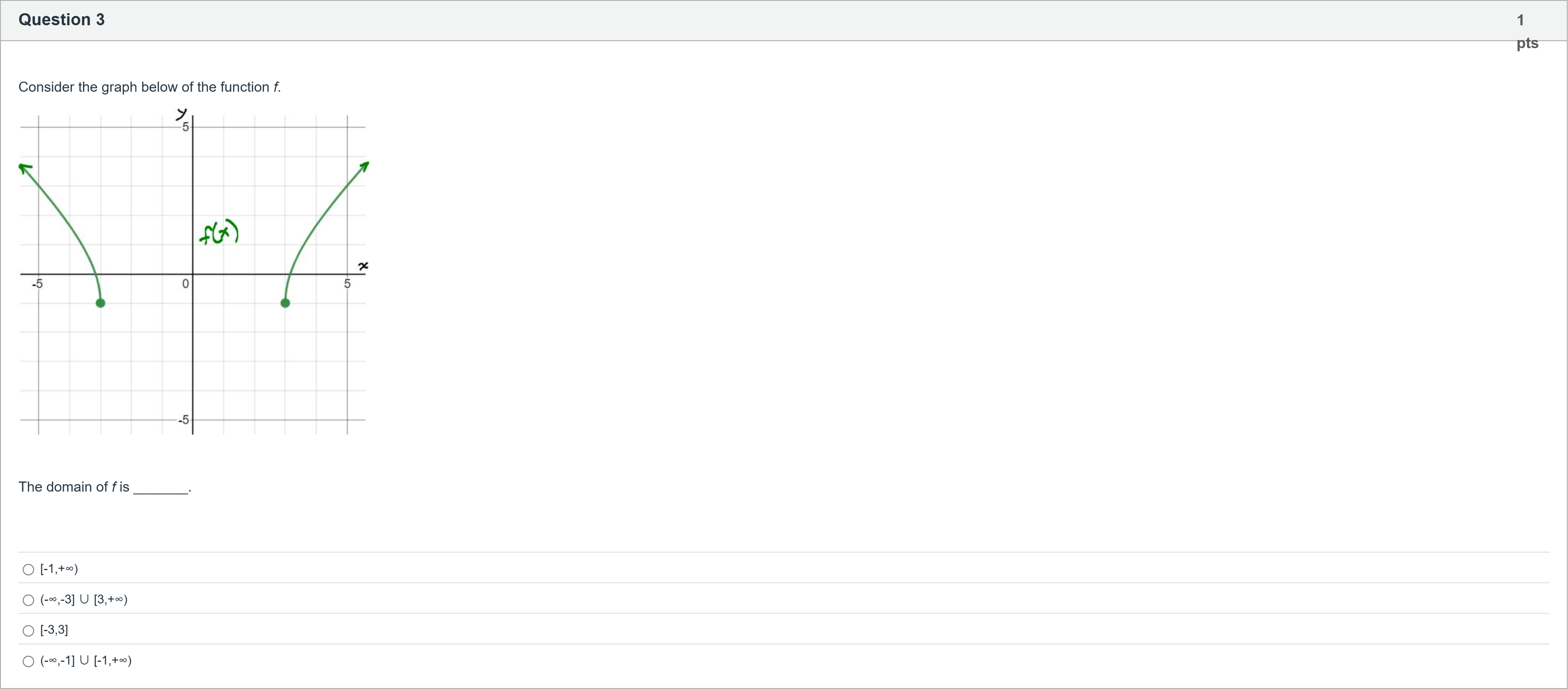Select the [-1,+∞) radio button
The image size is (1568, 689).
point(29,570)
